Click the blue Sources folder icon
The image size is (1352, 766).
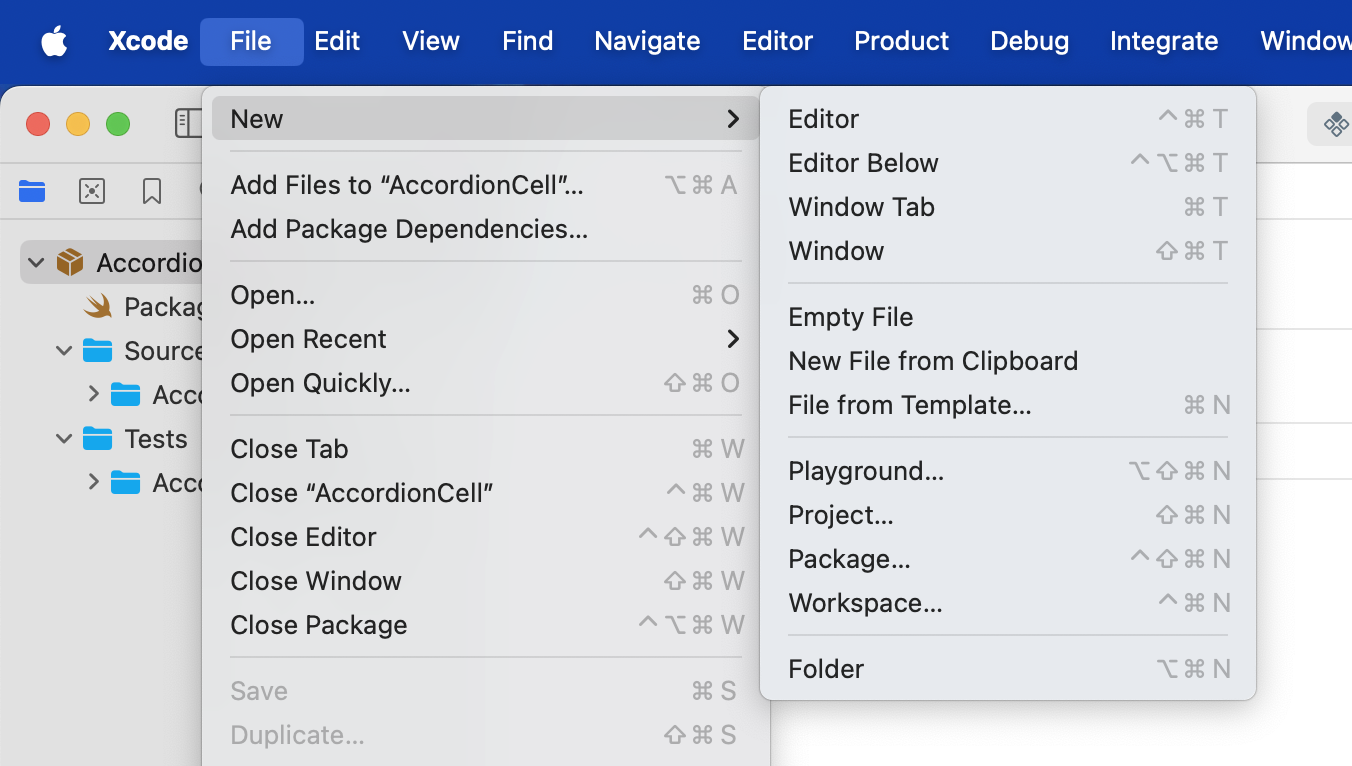pos(96,350)
